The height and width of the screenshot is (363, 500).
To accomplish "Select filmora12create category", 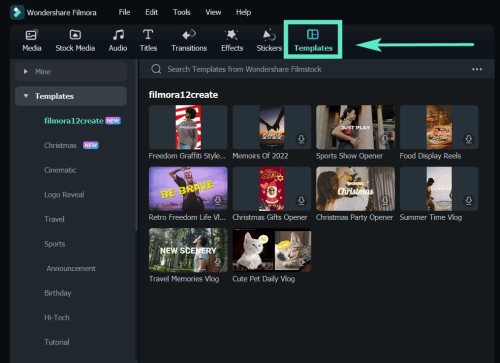I will coord(74,121).
